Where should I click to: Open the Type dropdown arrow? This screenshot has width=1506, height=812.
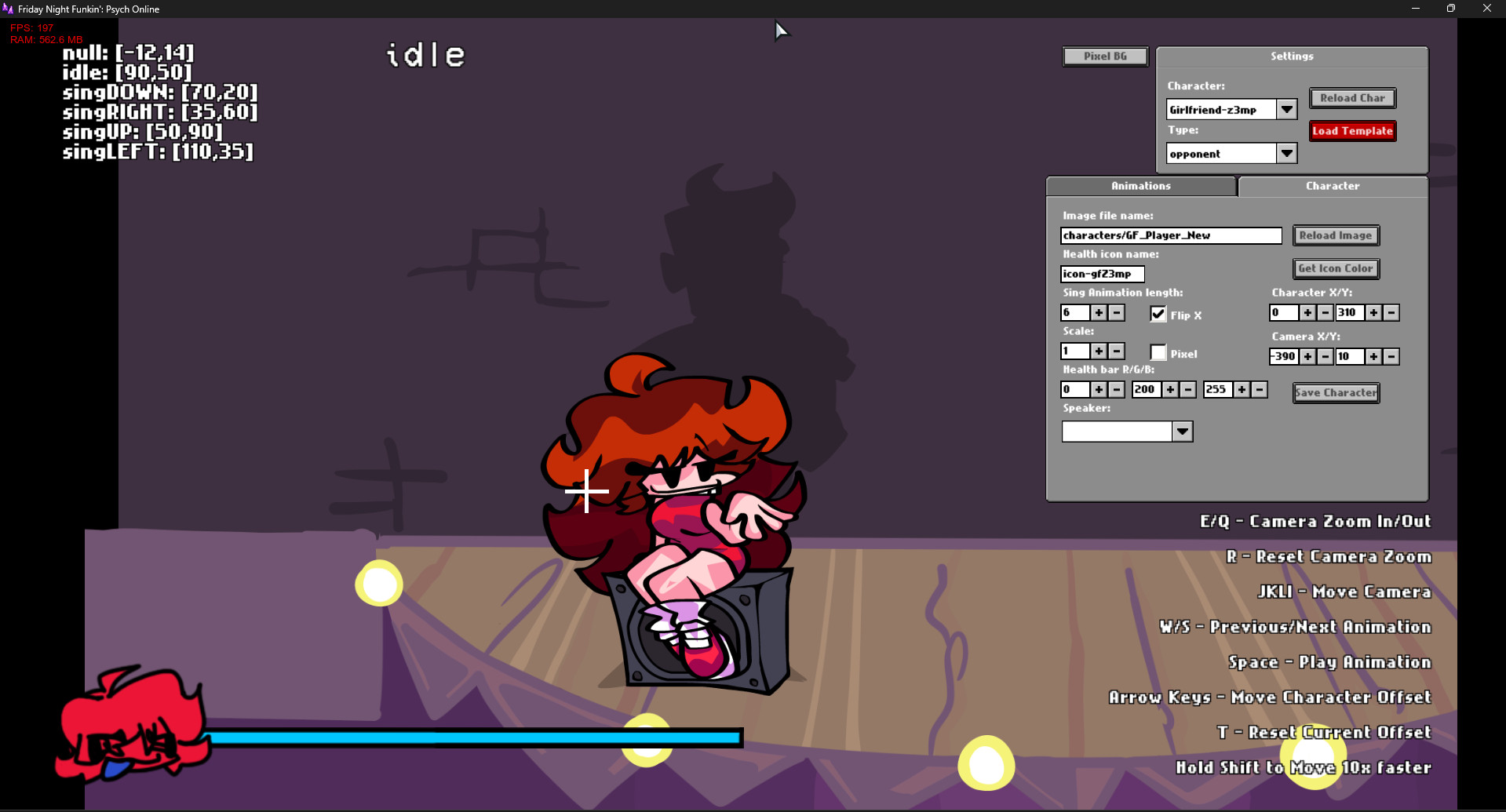tap(1287, 153)
